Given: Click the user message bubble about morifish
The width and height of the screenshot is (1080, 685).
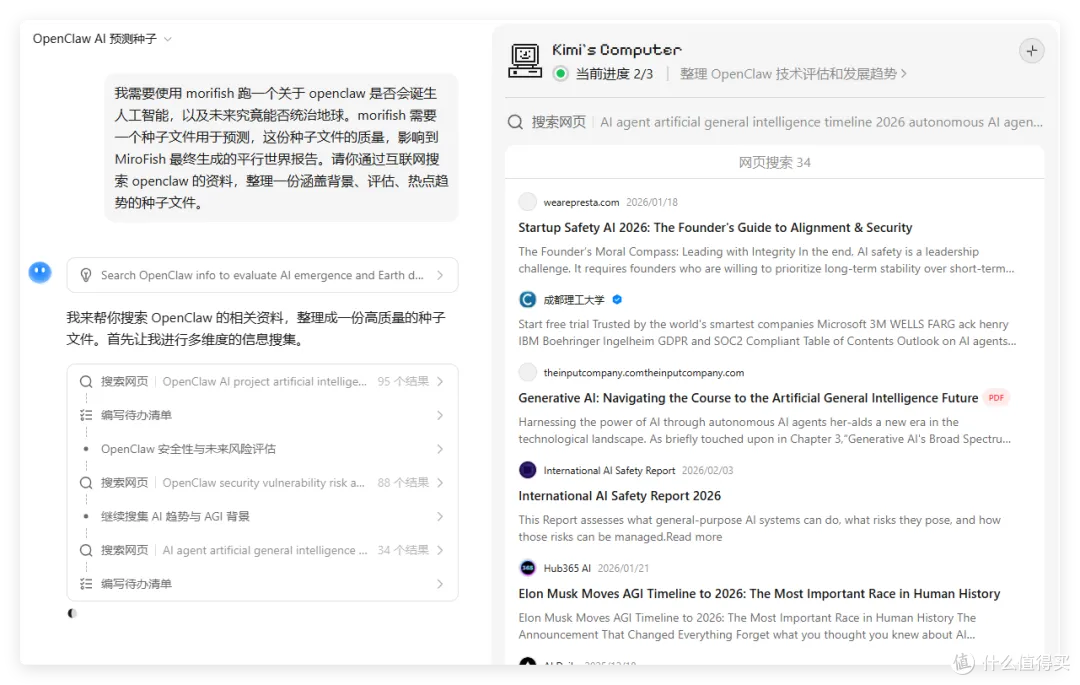Looking at the screenshot, I should coord(281,148).
